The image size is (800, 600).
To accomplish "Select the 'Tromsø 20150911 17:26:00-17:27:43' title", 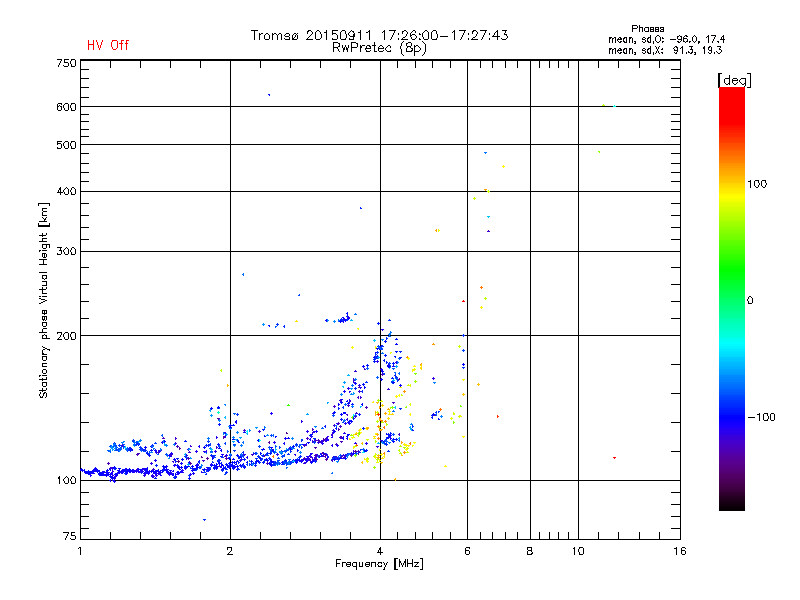I will pyautogui.click(x=380, y=35).
